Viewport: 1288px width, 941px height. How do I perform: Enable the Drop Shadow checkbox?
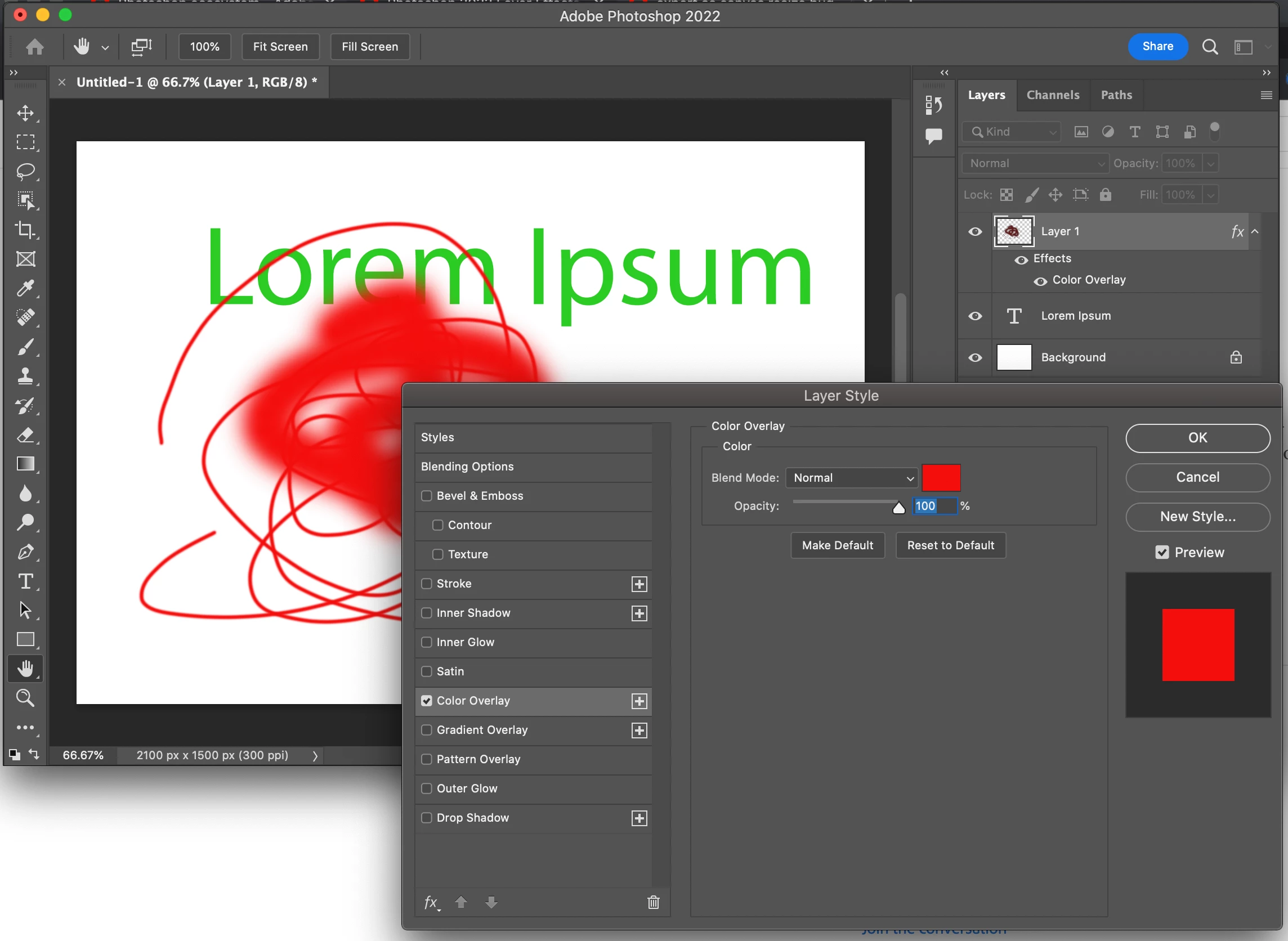coord(427,818)
